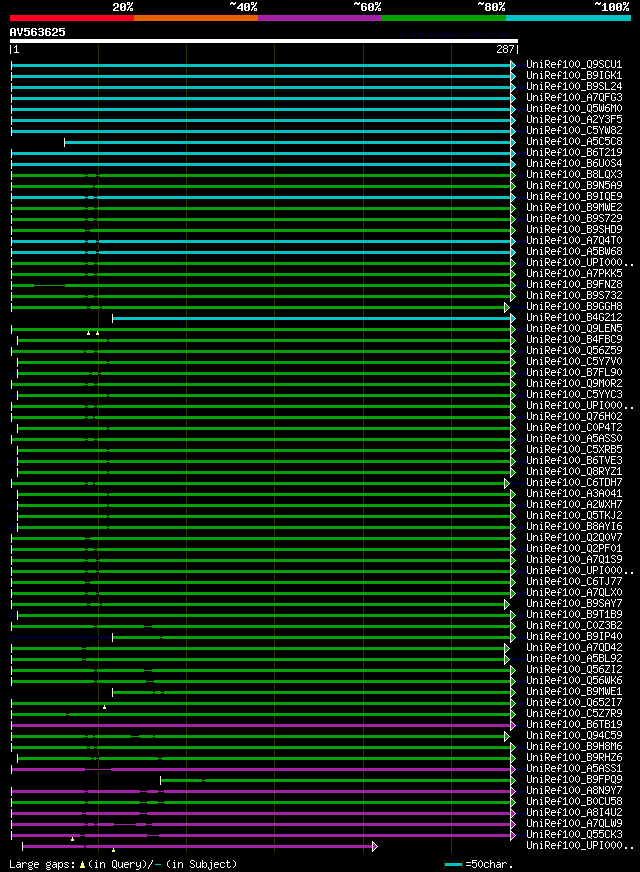Click the arrowhead ending the Q94C59 alignment

pyautogui.click(x=507, y=736)
